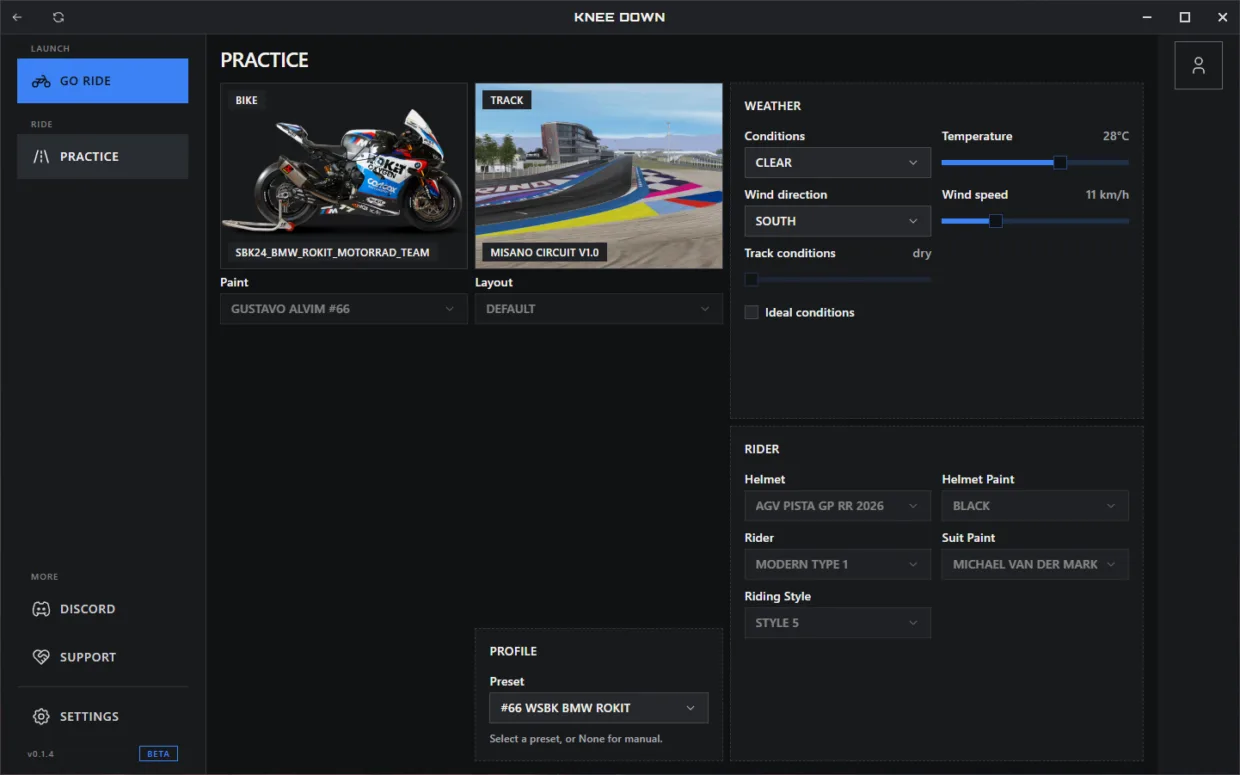Click the BMW bike thumbnail
This screenshot has height=775, width=1240.
click(x=344, y=176)
